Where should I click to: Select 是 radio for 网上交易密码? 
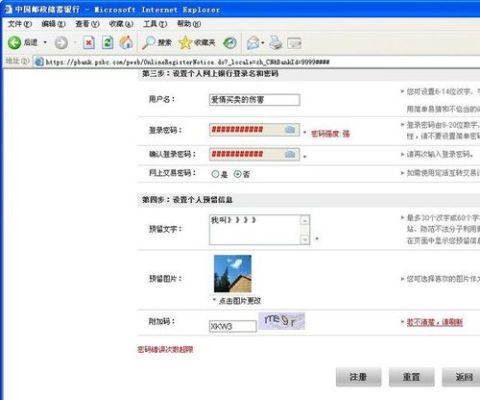215,174
